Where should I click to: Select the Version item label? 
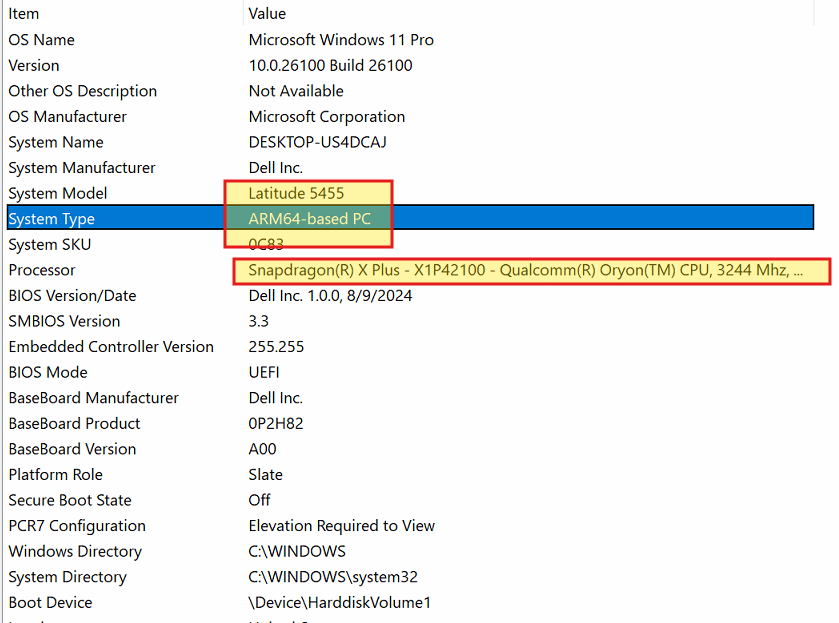[x=34, y=65]
